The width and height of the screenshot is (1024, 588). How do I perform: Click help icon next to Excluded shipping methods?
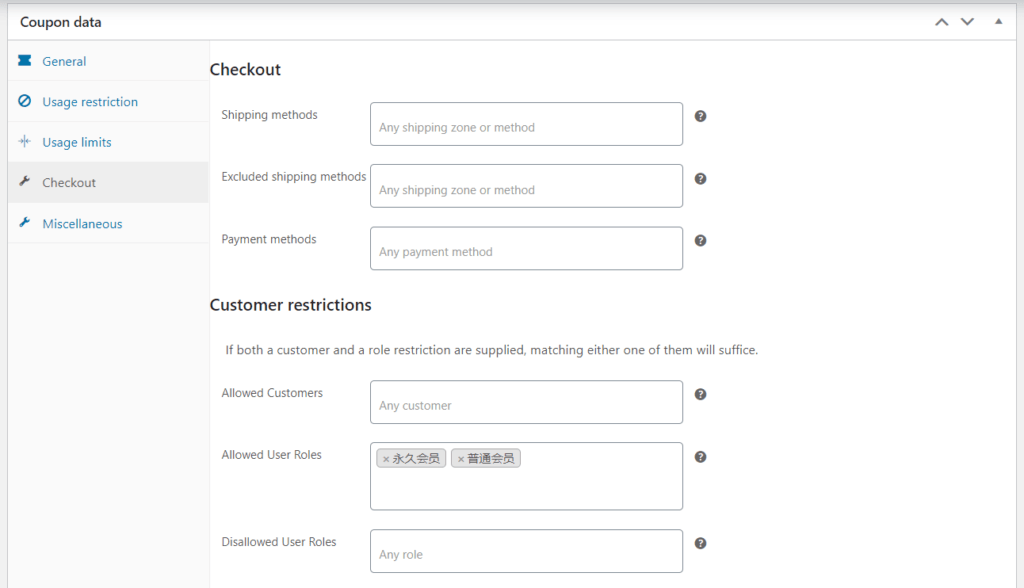[700, 178]
